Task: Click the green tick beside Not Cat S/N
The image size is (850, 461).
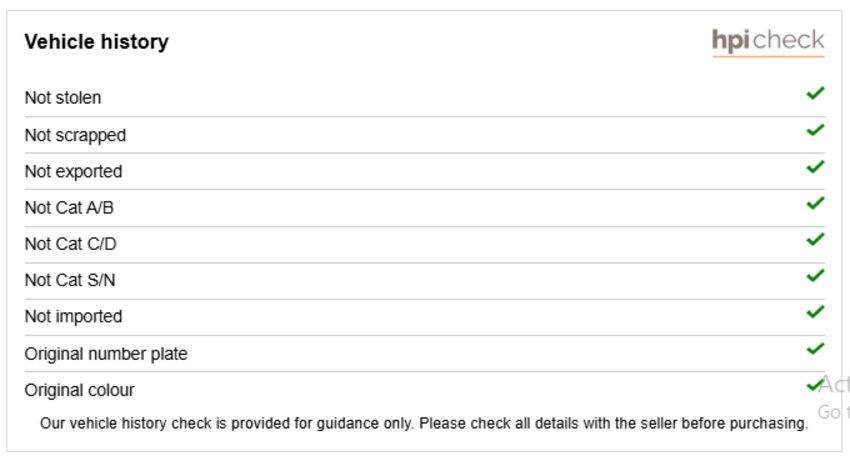Action: pyautogui.click(x=815, y=276)
